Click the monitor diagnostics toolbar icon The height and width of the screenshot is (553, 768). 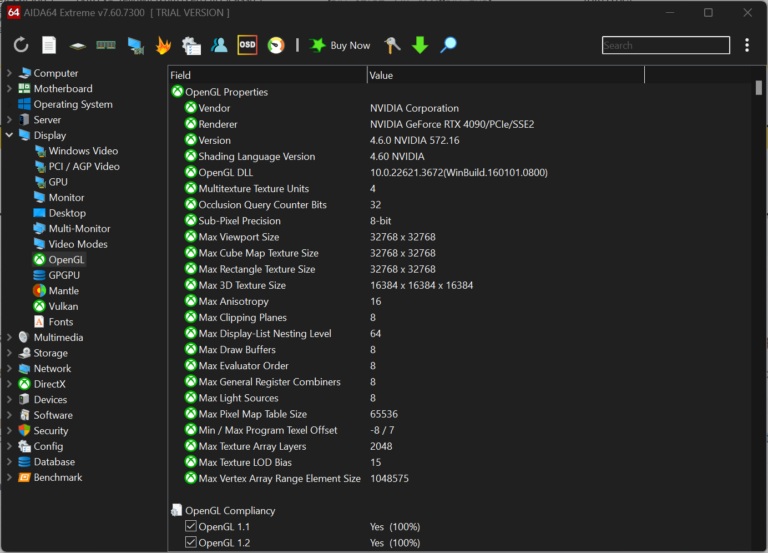pyautogui.click(x=135, y=45)
